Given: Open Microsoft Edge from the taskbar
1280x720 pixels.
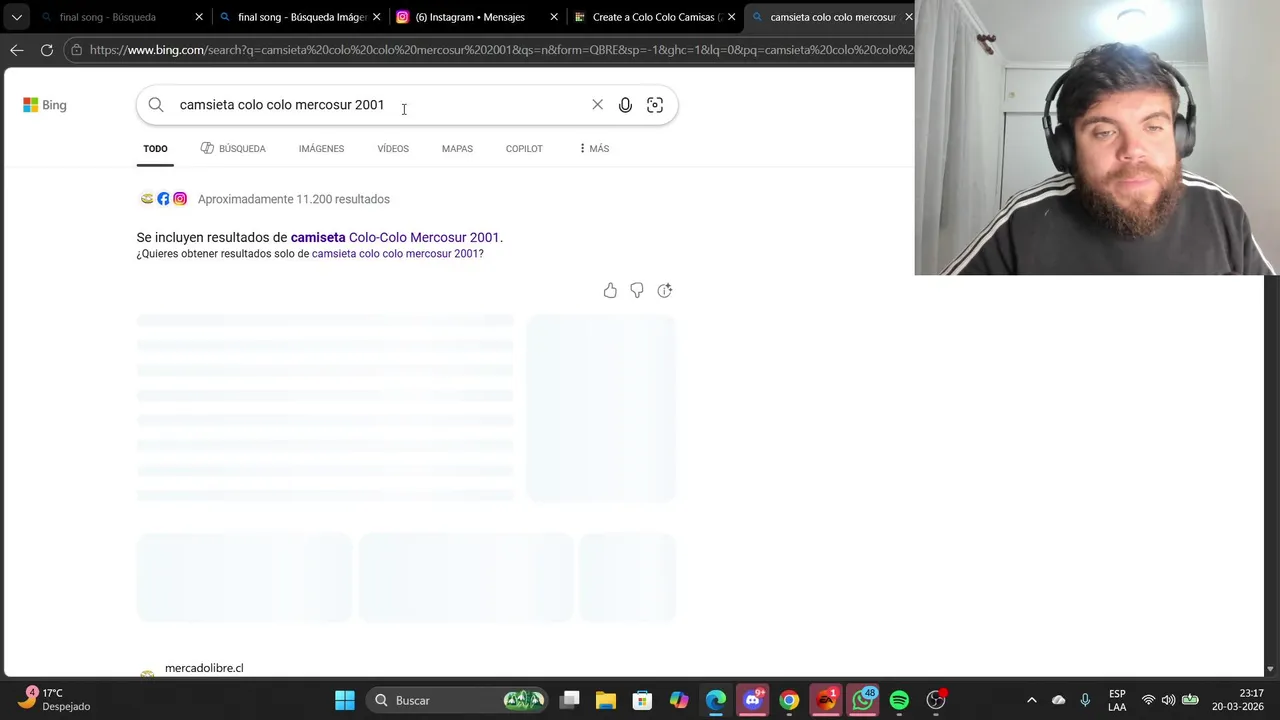Looking at the screenshot, I should [716, 700].
